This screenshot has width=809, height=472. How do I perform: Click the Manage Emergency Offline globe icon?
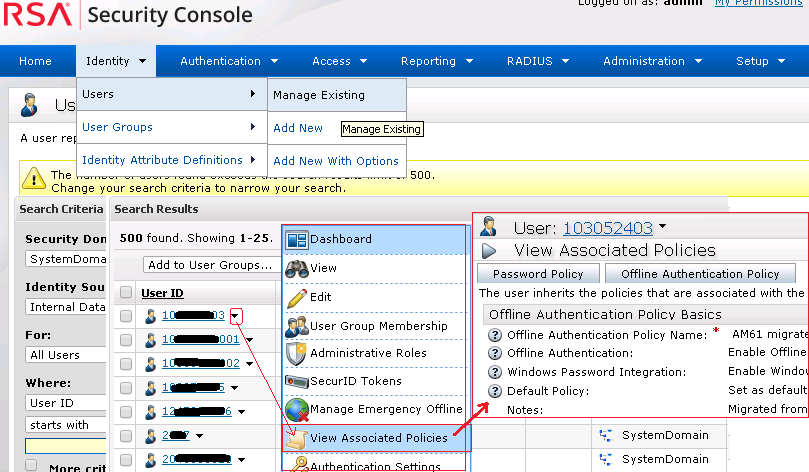pos(297,409)
